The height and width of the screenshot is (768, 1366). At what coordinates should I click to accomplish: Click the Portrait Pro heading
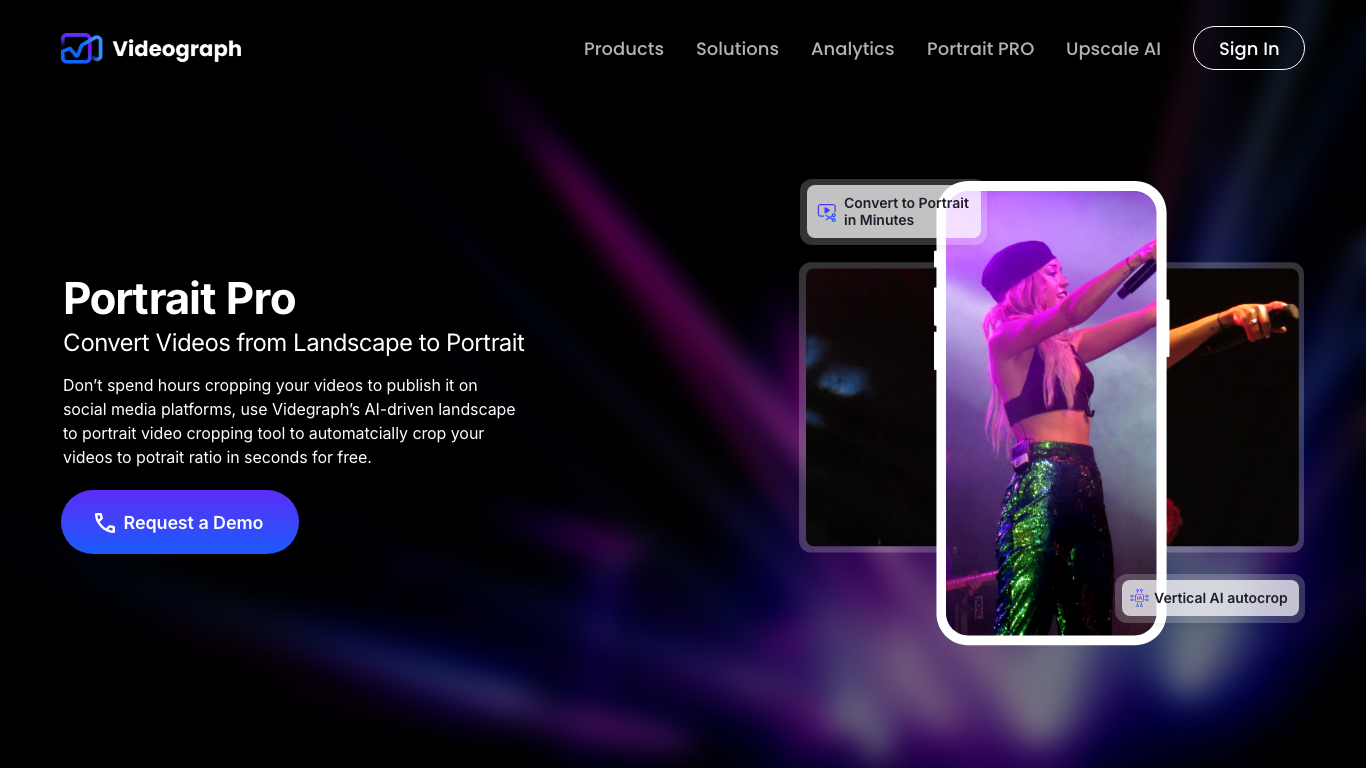coord(180,298)
